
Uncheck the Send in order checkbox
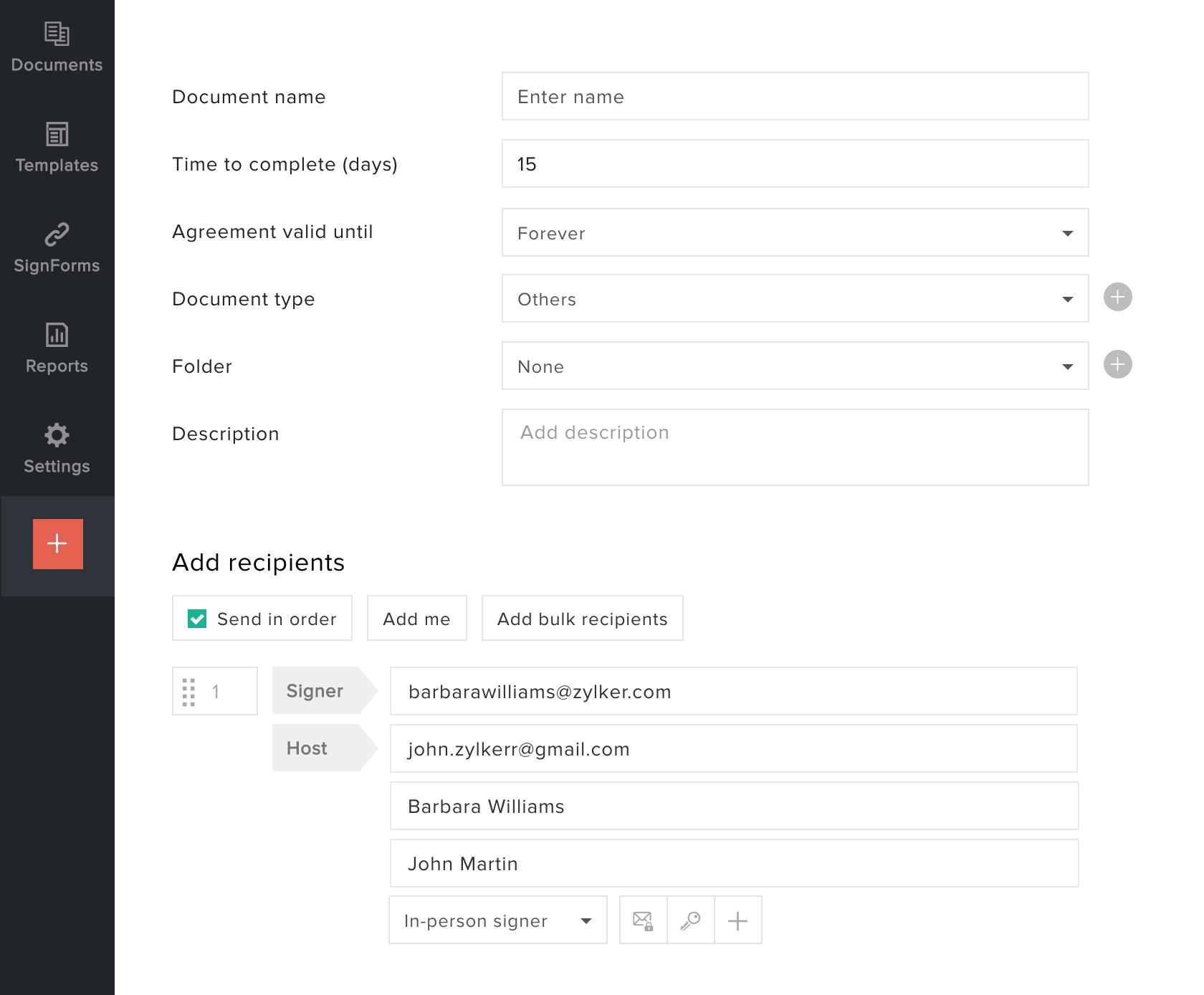pyautogui.click(x=197, y=619)
